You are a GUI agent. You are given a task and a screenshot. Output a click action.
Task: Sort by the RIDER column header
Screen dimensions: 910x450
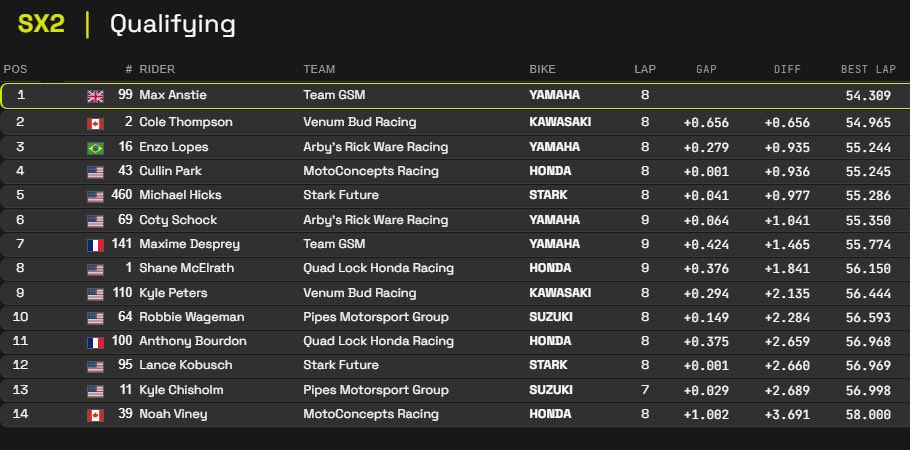(157, 69)
